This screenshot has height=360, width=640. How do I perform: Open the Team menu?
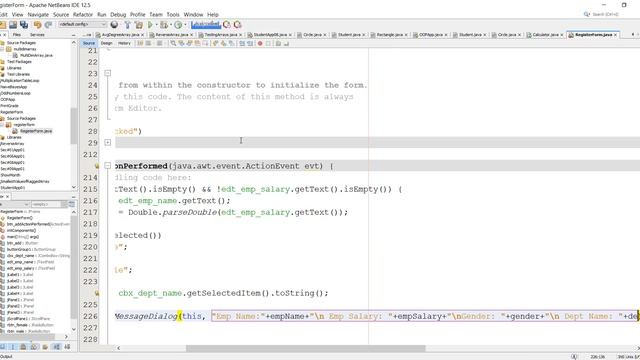pos(156,15)
